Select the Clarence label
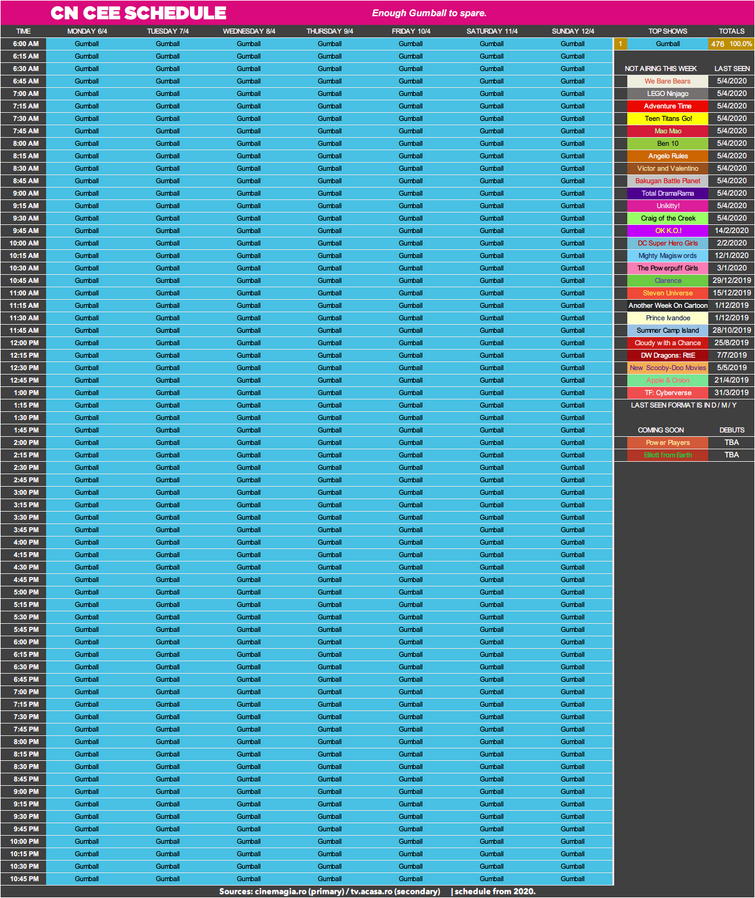Viewport: 755px width, 898px height. tap(668, 281)
